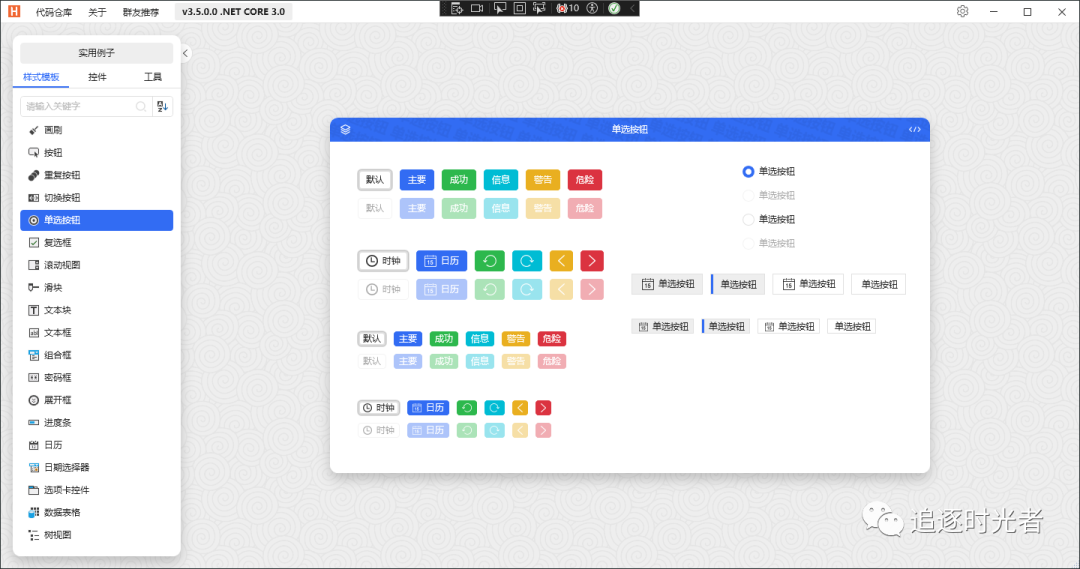1080x569 pixels.
Task: Click the live visual tree icon in debug bar
Action: point(457,8)
